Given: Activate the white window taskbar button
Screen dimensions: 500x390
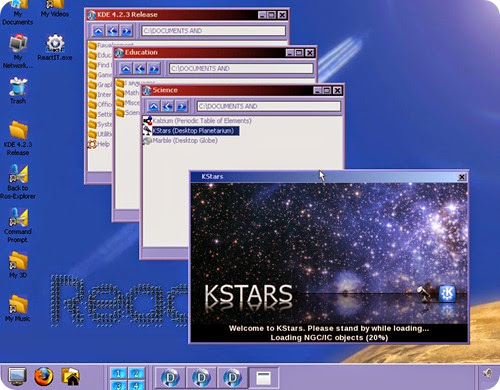Looking at the screenshot, I should click(x=263, y=378).
